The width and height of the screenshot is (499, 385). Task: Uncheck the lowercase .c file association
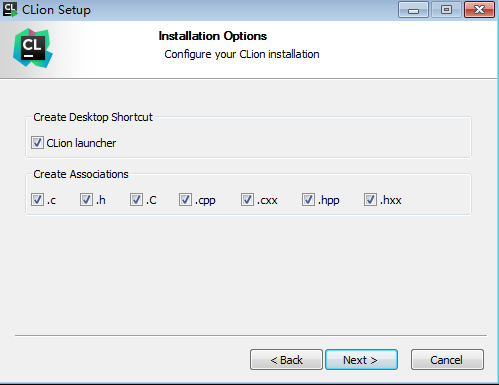point(37,200)
